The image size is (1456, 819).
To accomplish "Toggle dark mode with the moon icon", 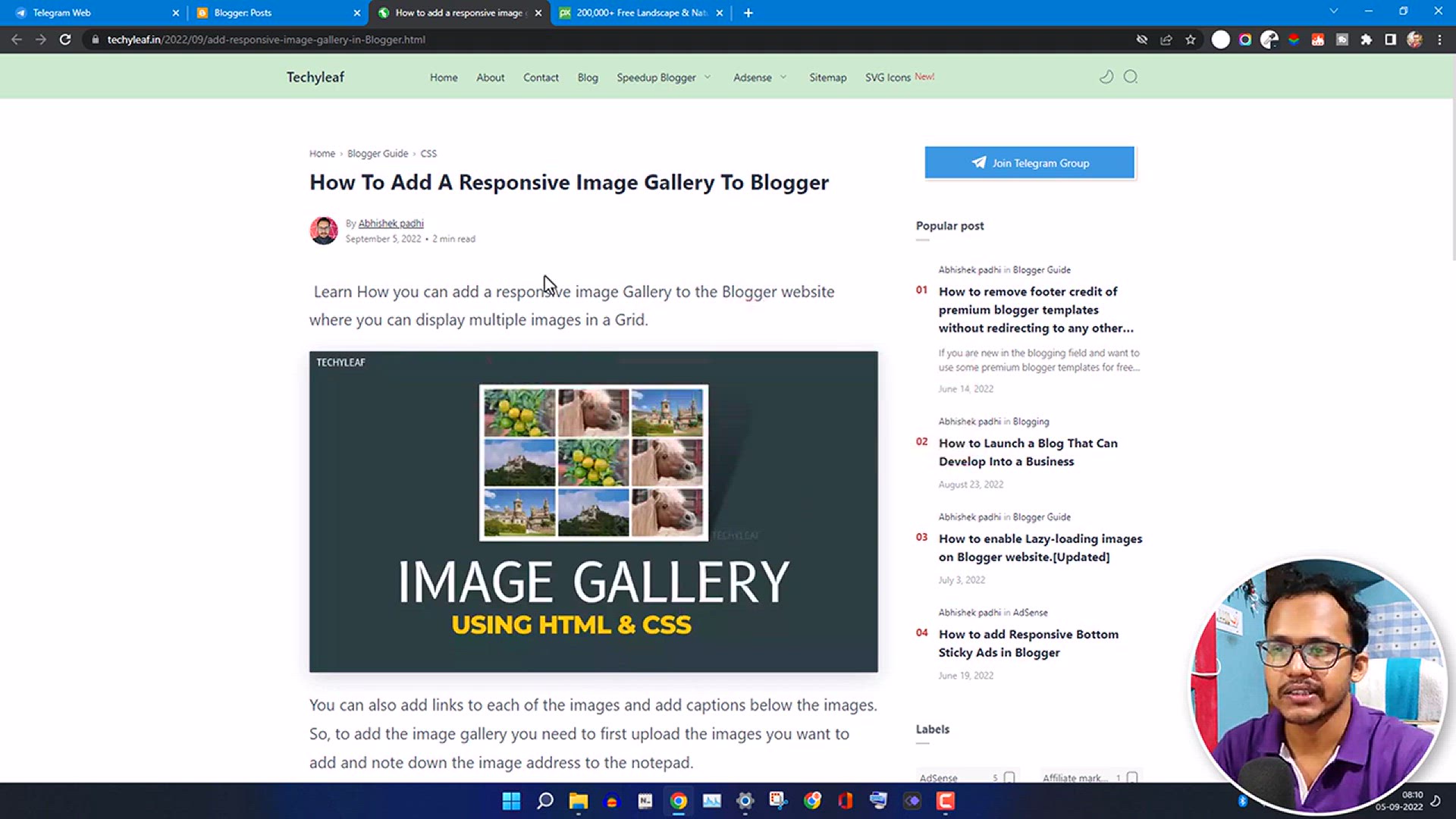I will click(1106, 77).
